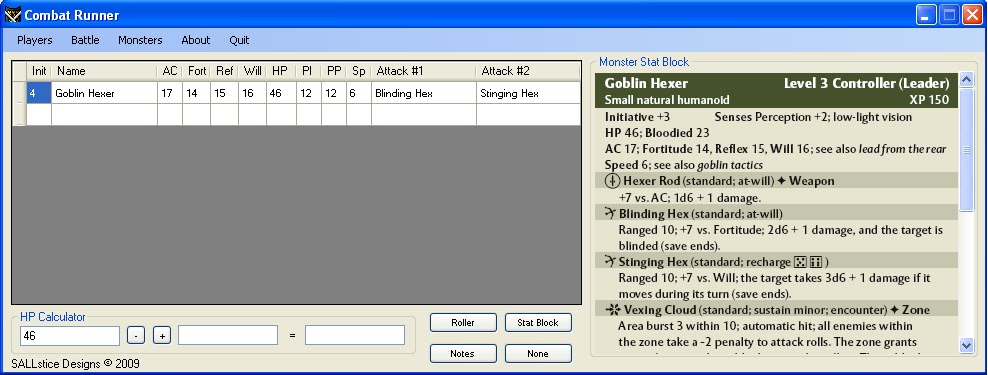Close the Combat Runner window

click(972, 15)
